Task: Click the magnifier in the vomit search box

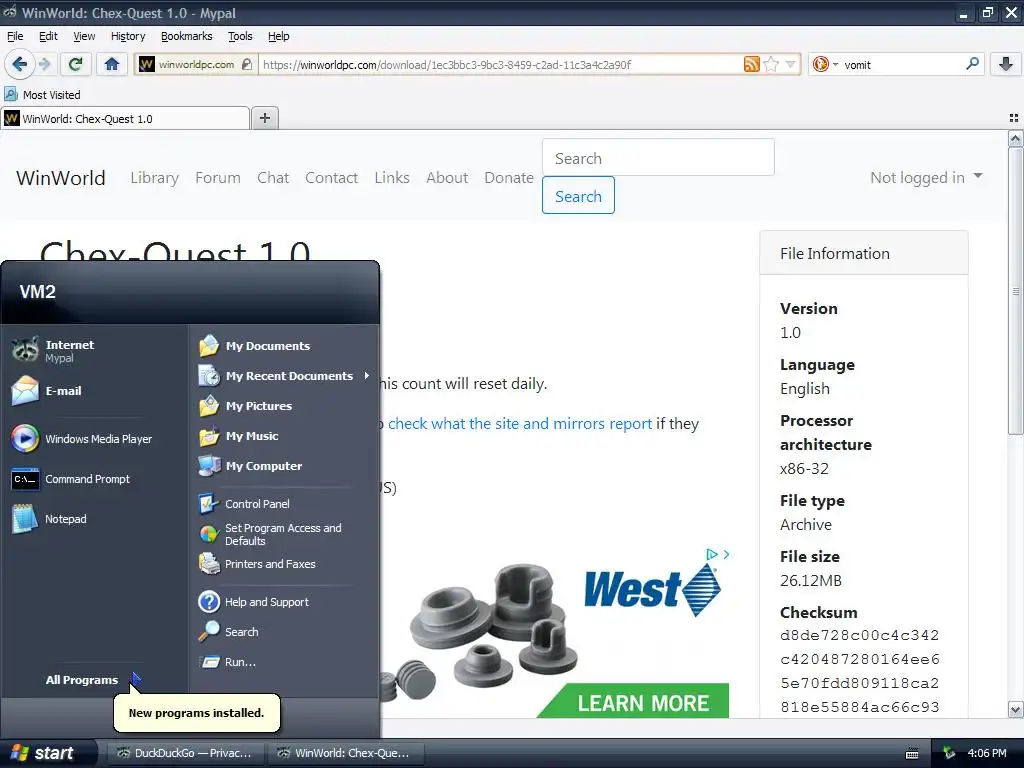Action: [972, 64]
